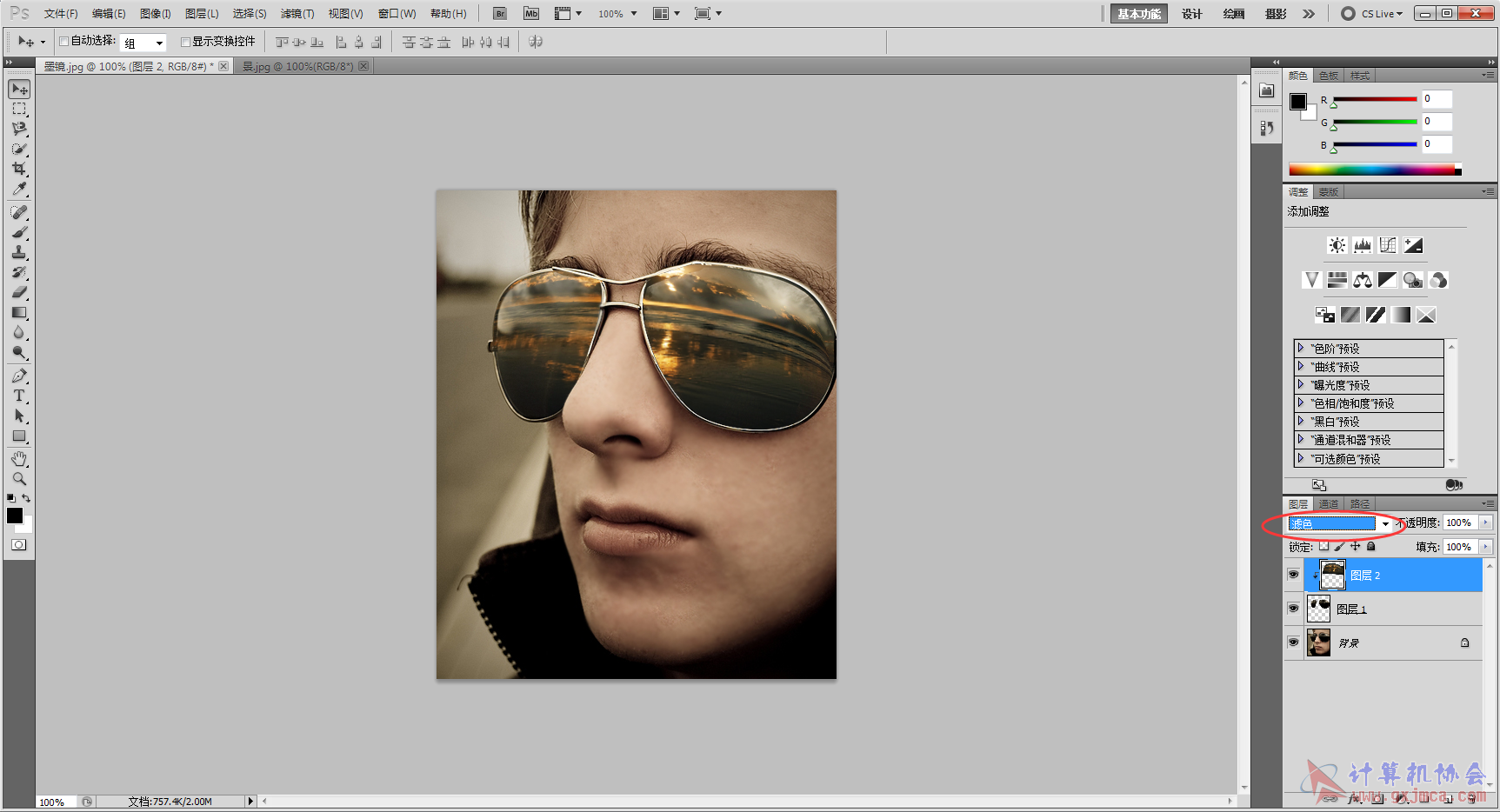Add a Curves adjustment

pyautogui.click(x=1388, y=245)
